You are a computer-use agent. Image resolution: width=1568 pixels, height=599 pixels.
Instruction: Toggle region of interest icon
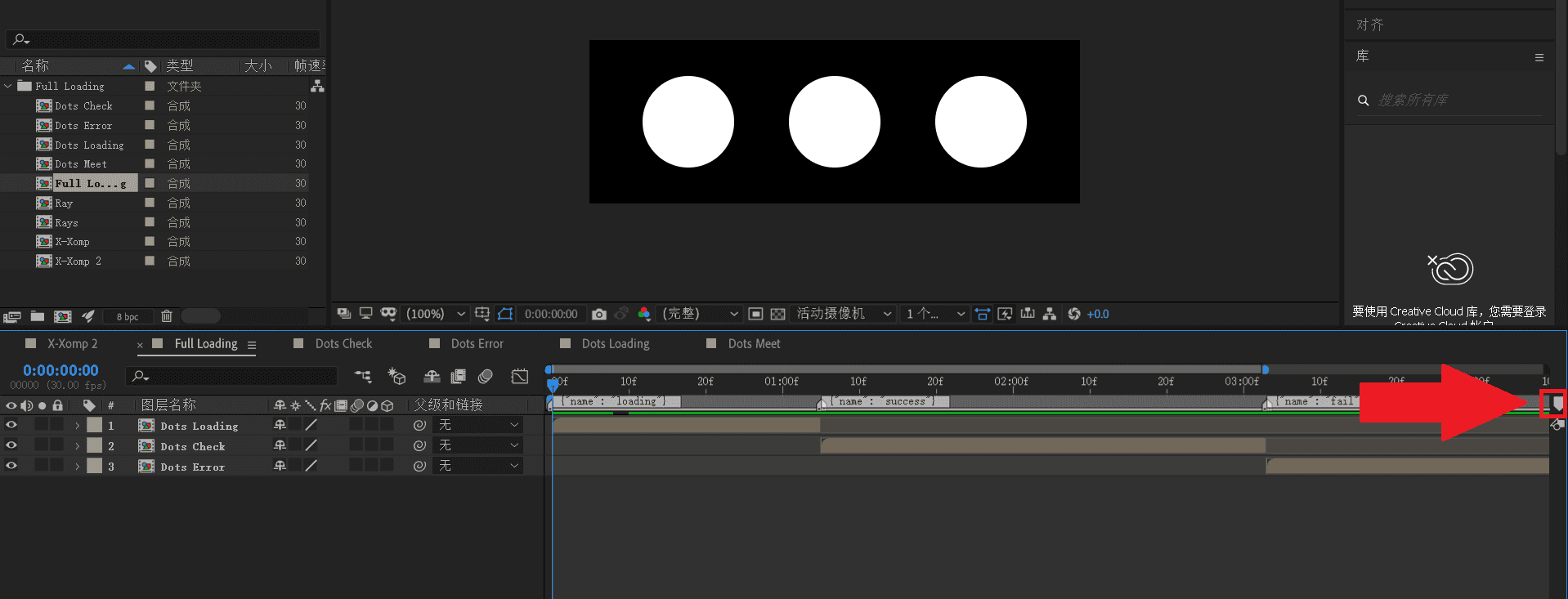tap(756, 315)
